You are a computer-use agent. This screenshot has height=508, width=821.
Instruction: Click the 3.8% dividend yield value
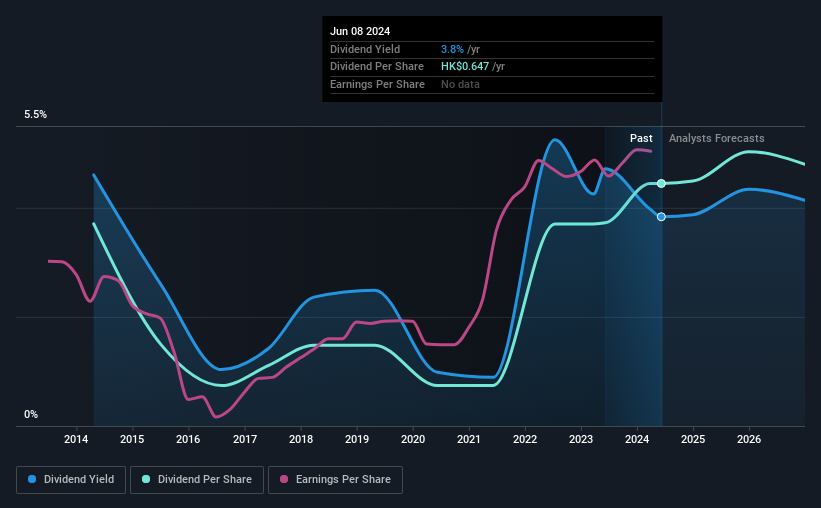coord(452,49)
